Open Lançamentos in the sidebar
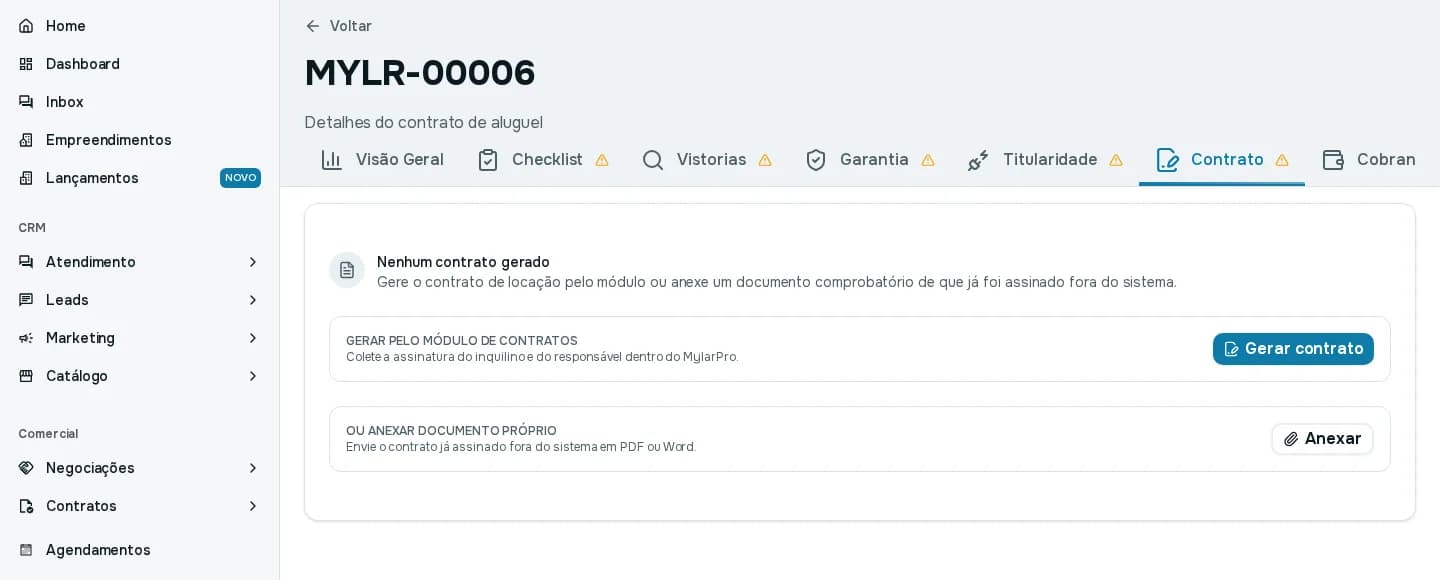This screenshot has width=1440, height=580. tap(140, 178)
